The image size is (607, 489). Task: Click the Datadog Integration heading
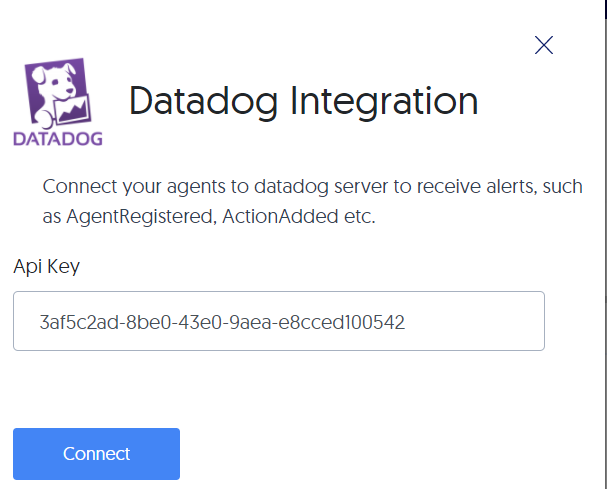(x=303, y=101)
